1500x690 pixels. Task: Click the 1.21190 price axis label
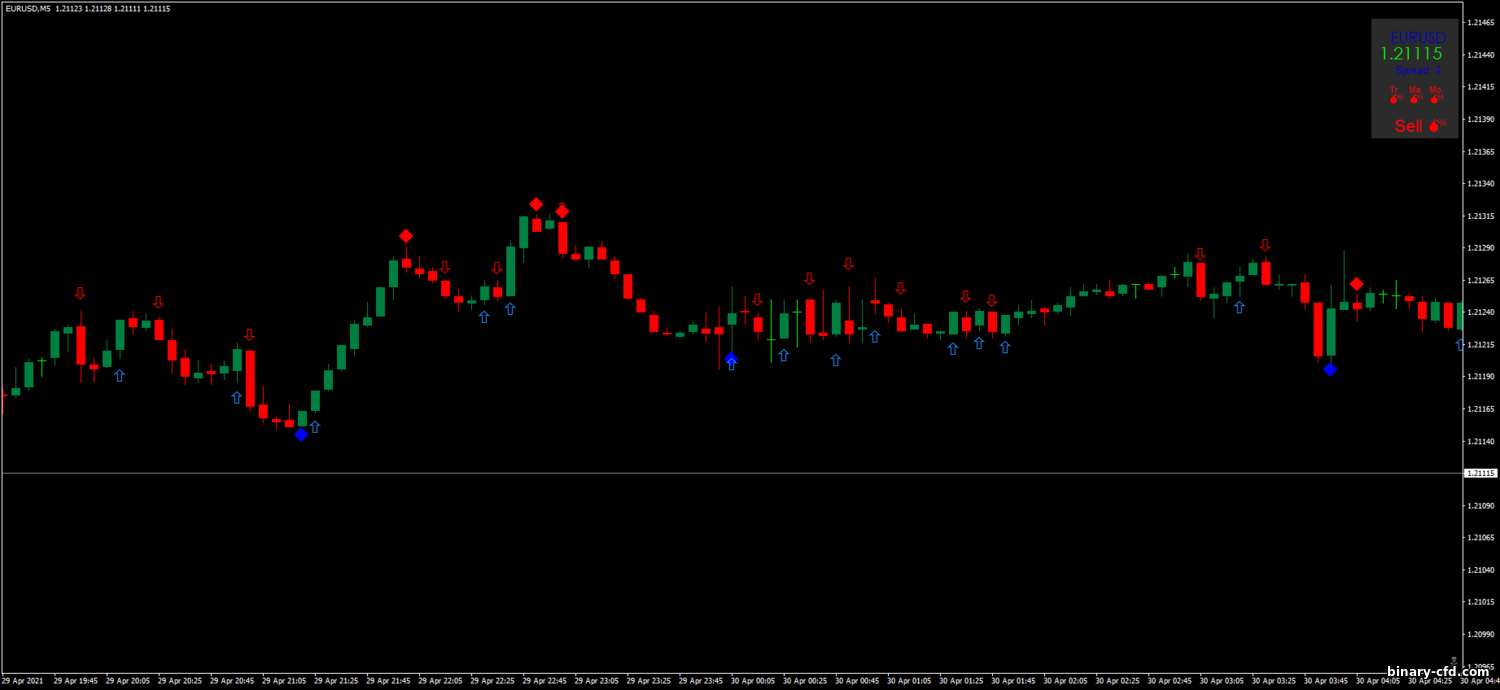1481,376
